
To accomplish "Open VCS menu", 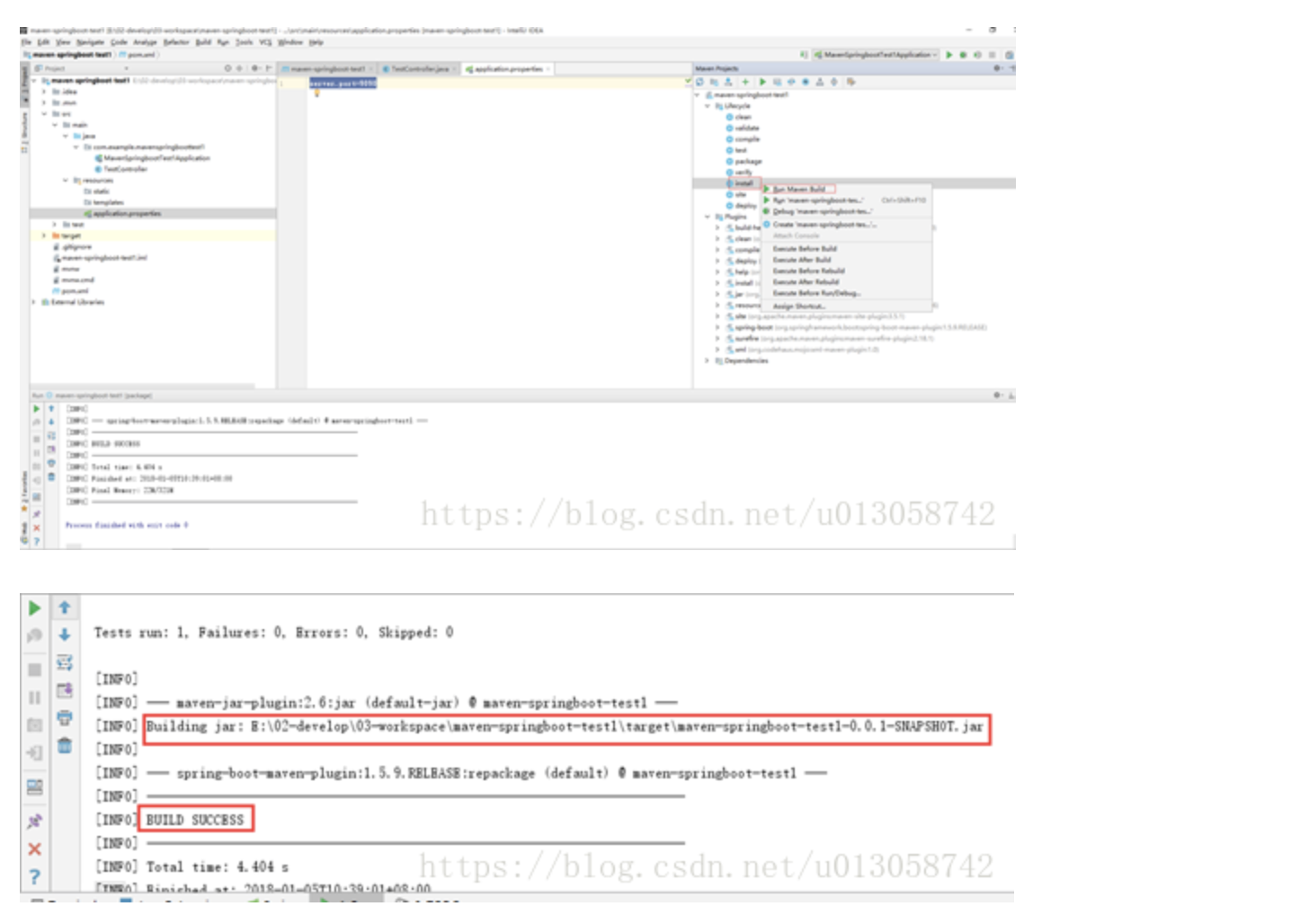I will [x=265, y=42].
